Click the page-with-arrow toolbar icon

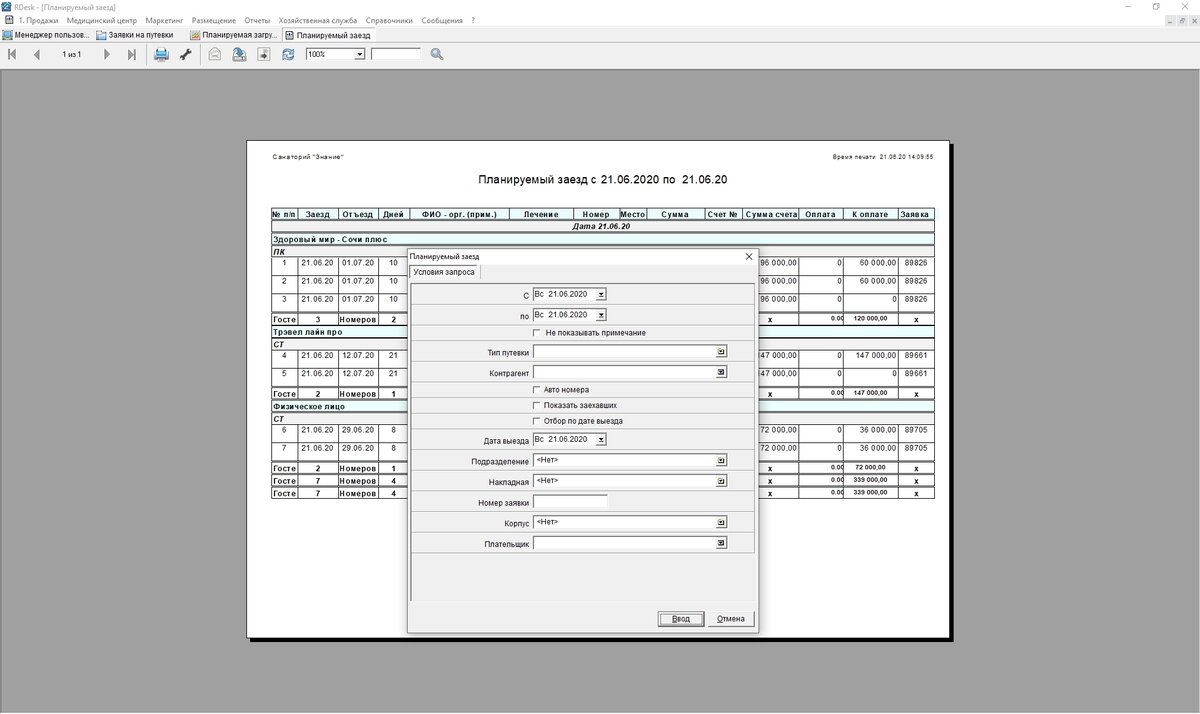pos(264,55)
